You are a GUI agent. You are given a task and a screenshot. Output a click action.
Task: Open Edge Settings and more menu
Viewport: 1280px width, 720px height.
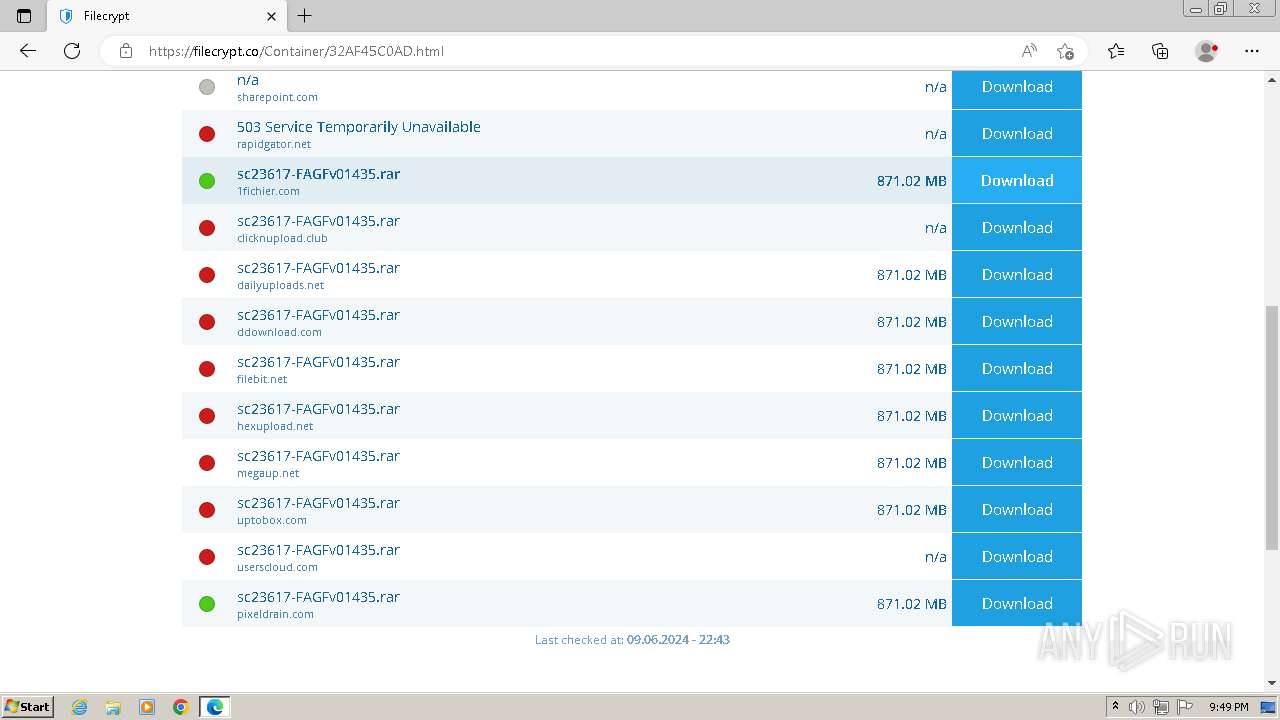(x=1252, y=51)
